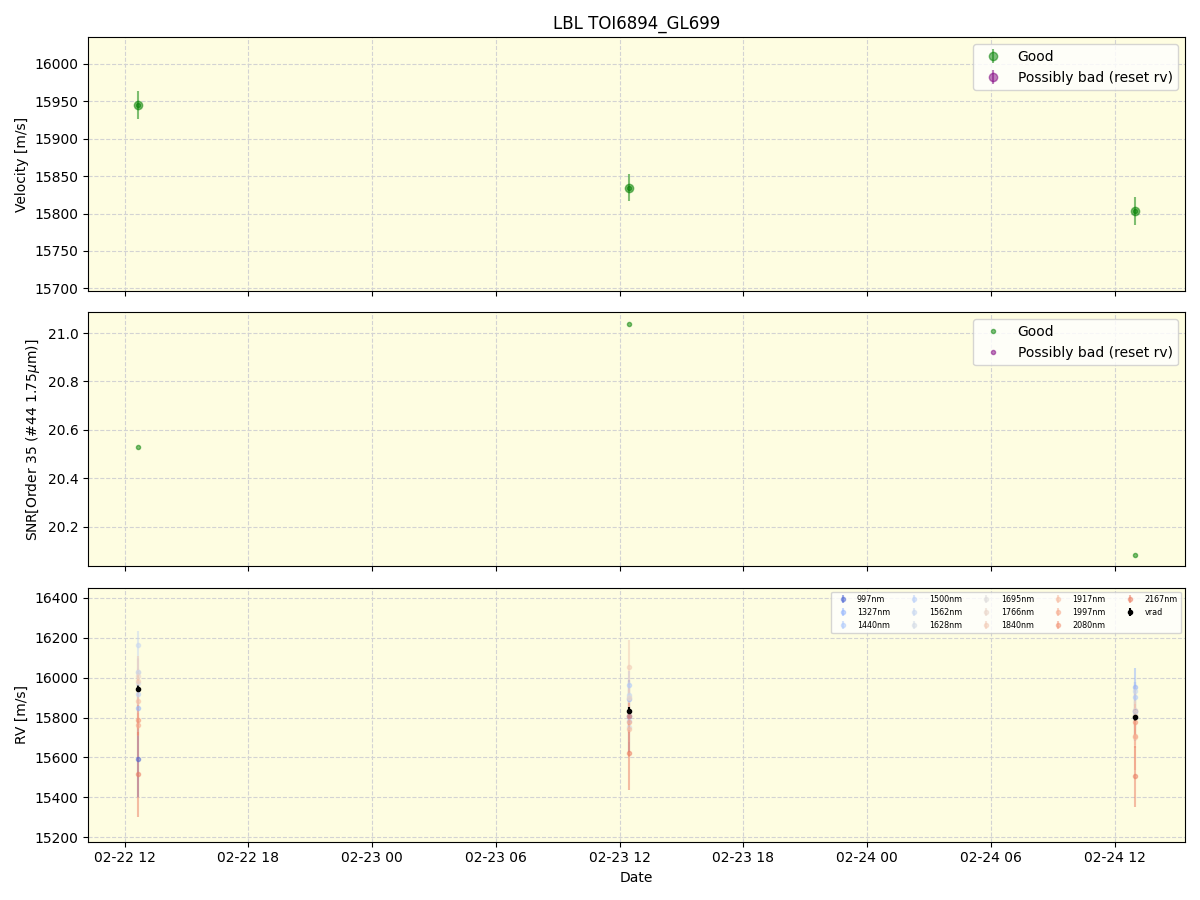The width and height of the screenshot is (1200, 900).
Task: Click the '02-23 00' date tick label
Action: coord(372,857)
